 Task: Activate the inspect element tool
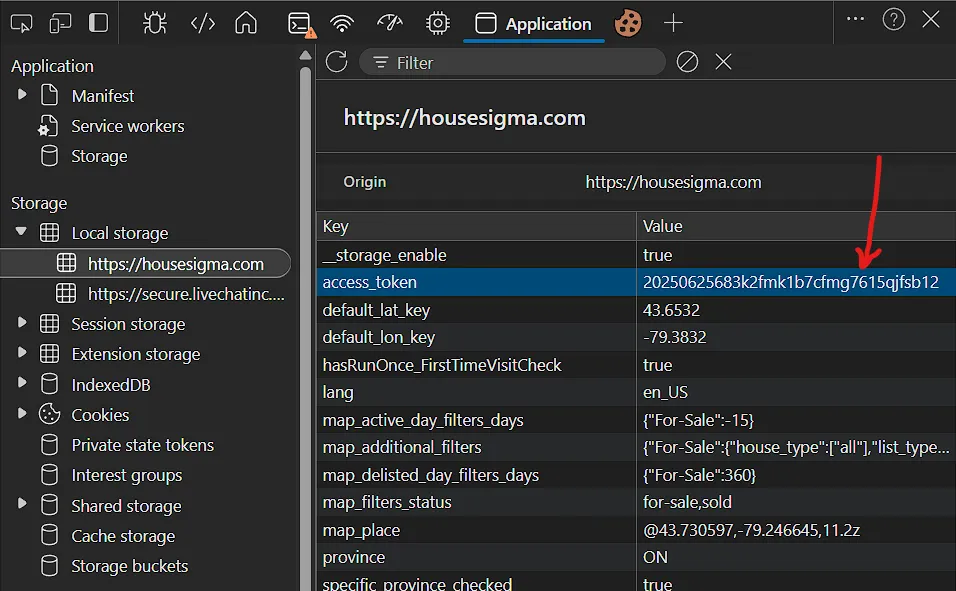(x=21, y=23)
